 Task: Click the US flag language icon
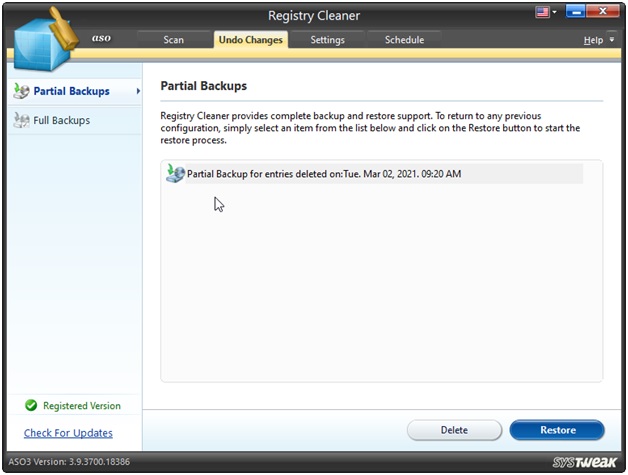tap(542, 12)
